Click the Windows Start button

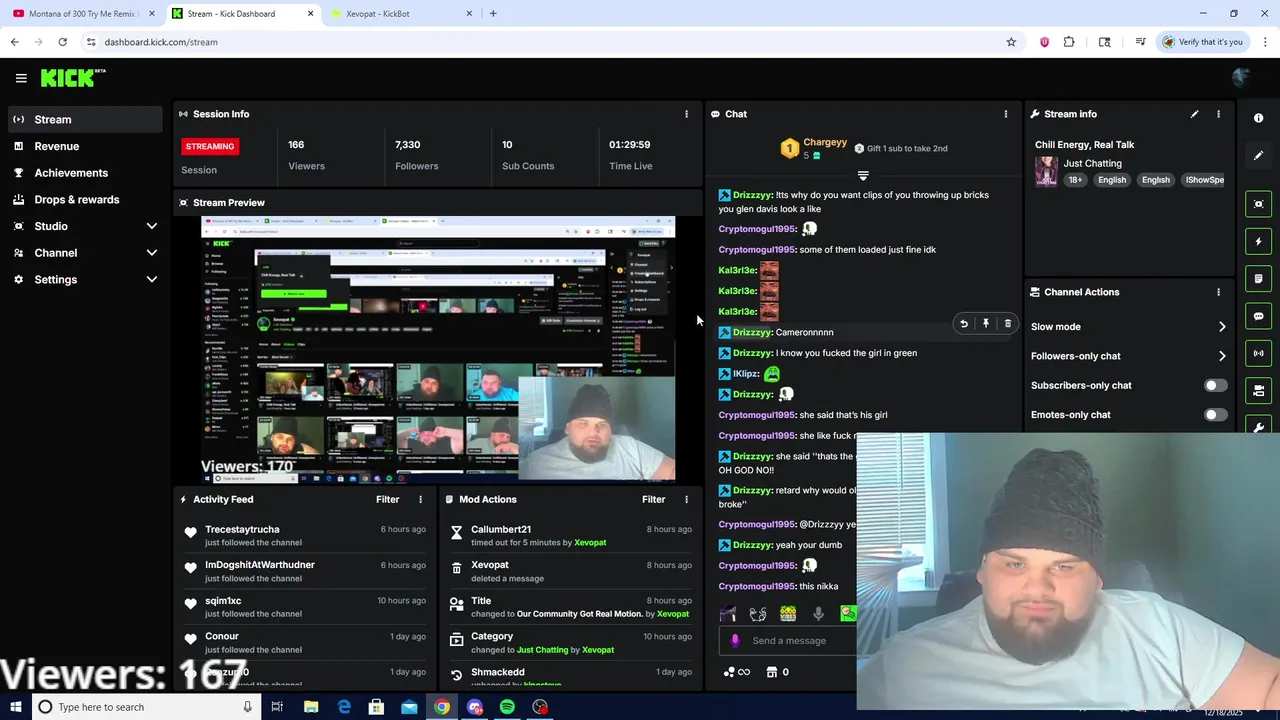[x=15, y=707]
